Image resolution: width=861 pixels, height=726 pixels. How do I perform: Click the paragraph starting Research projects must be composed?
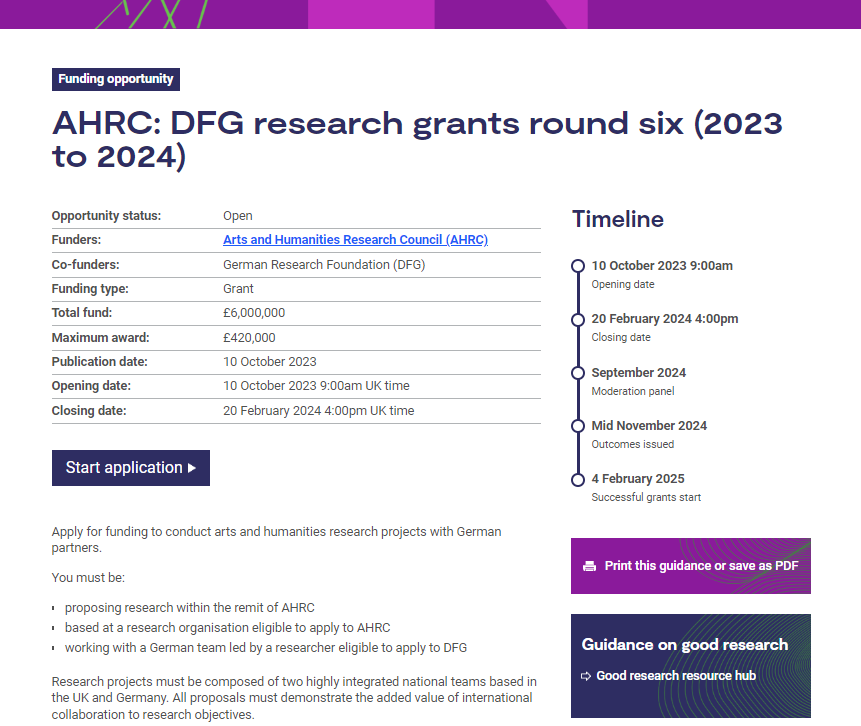click(x=294, y=698)
